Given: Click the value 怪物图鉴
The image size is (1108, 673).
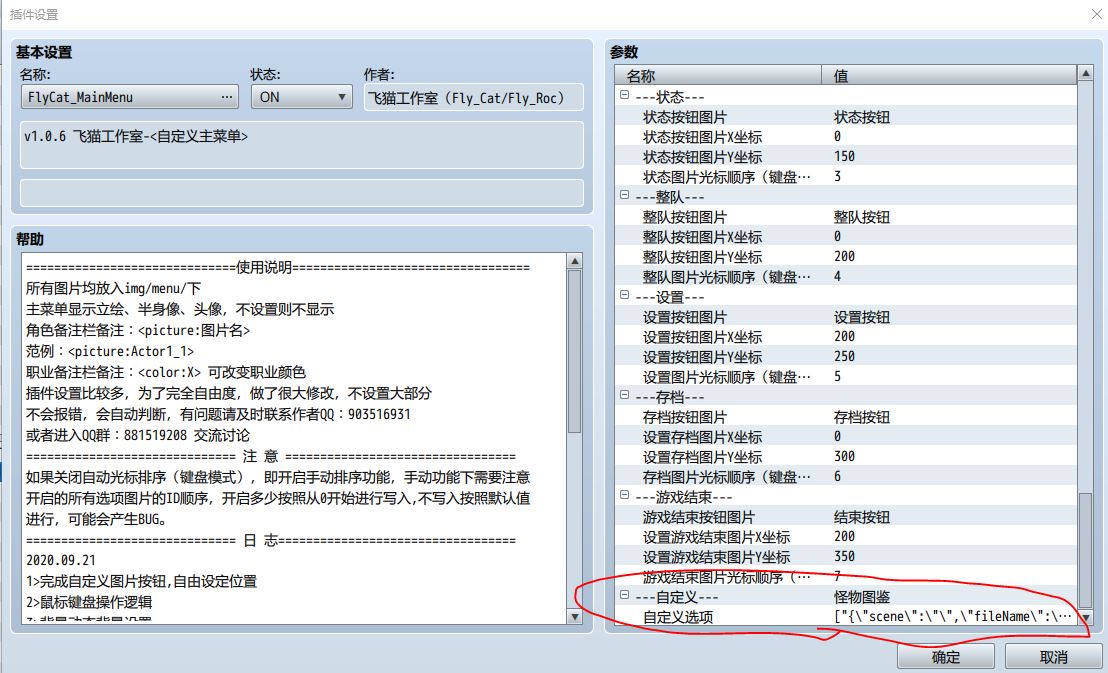Looking at the screenshot, I should [861, 597].
